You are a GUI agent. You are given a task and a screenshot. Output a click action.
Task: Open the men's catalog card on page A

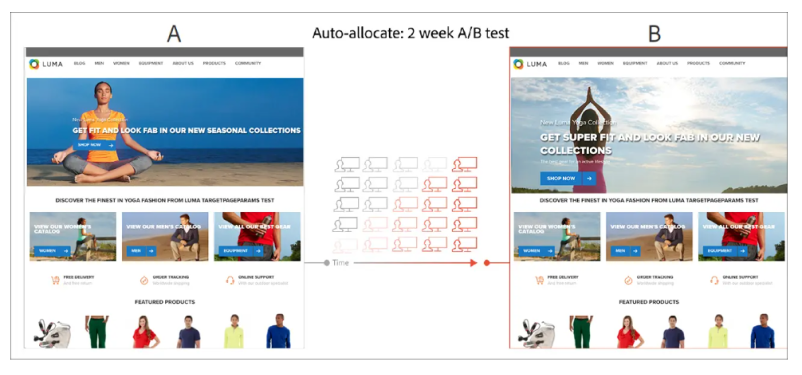165,236
